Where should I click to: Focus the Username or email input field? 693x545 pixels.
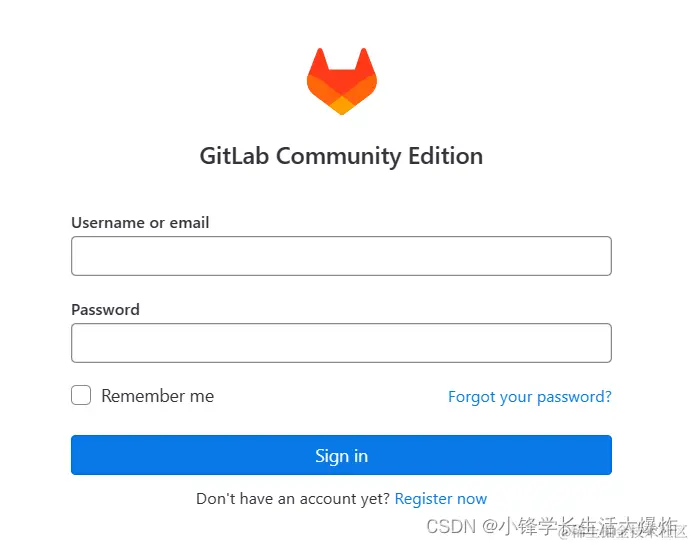tap(341, 256)
